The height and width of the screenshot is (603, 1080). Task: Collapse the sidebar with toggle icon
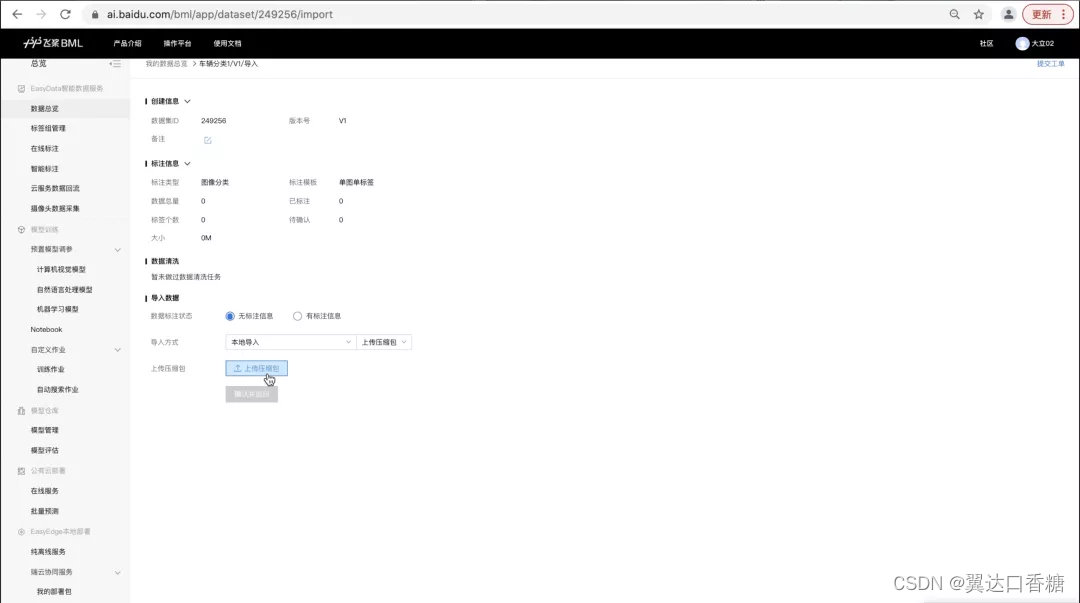click(x=115, y=63)
